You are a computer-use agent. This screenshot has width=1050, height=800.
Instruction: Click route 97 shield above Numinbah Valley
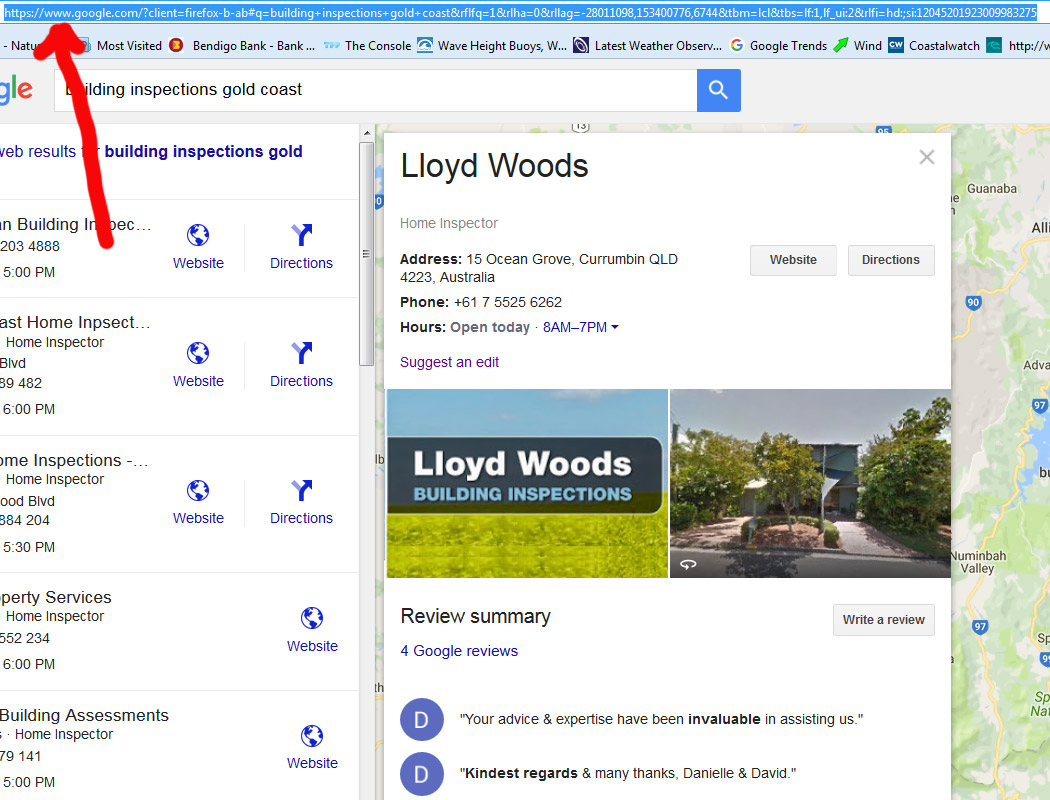(x=1039, y=405)
